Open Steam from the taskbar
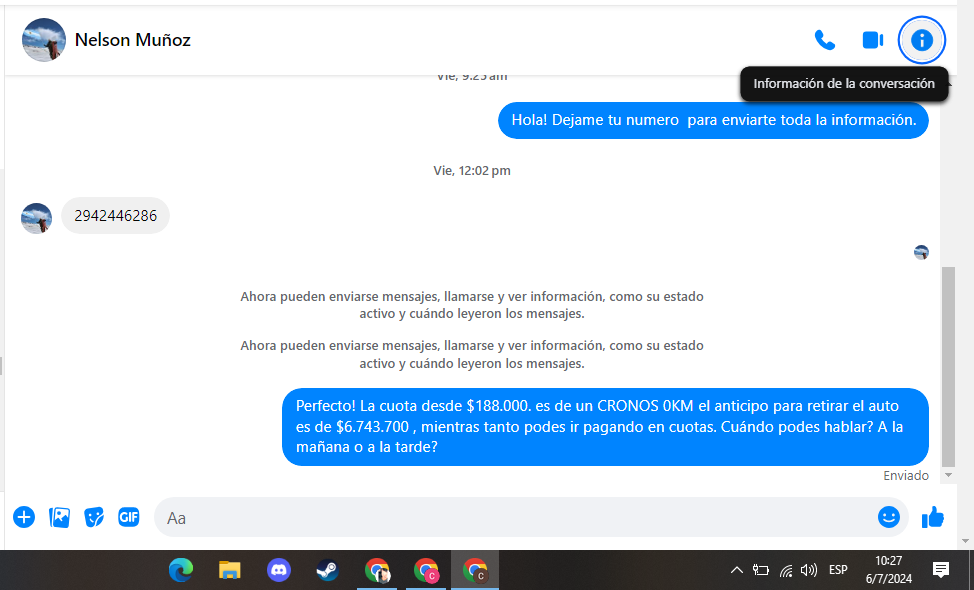This screenshot has width=974, height=590. tap(327, 570)
